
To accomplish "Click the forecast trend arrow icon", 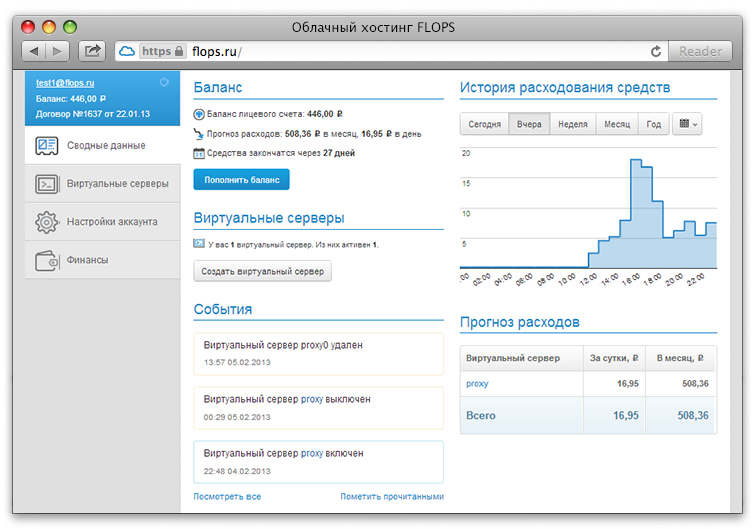I will click(199, 134).
